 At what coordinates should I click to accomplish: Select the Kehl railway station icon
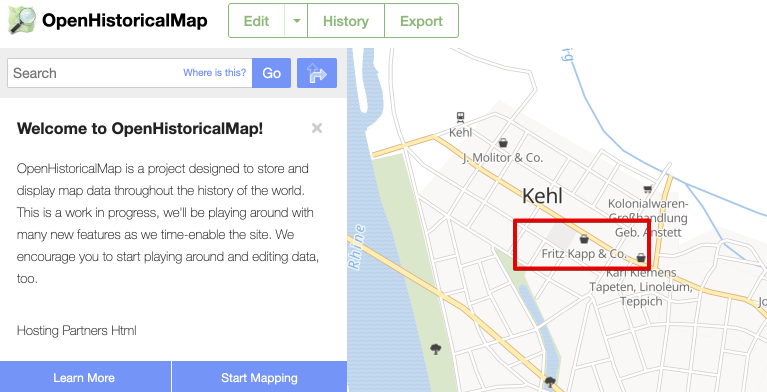(460, 117)
